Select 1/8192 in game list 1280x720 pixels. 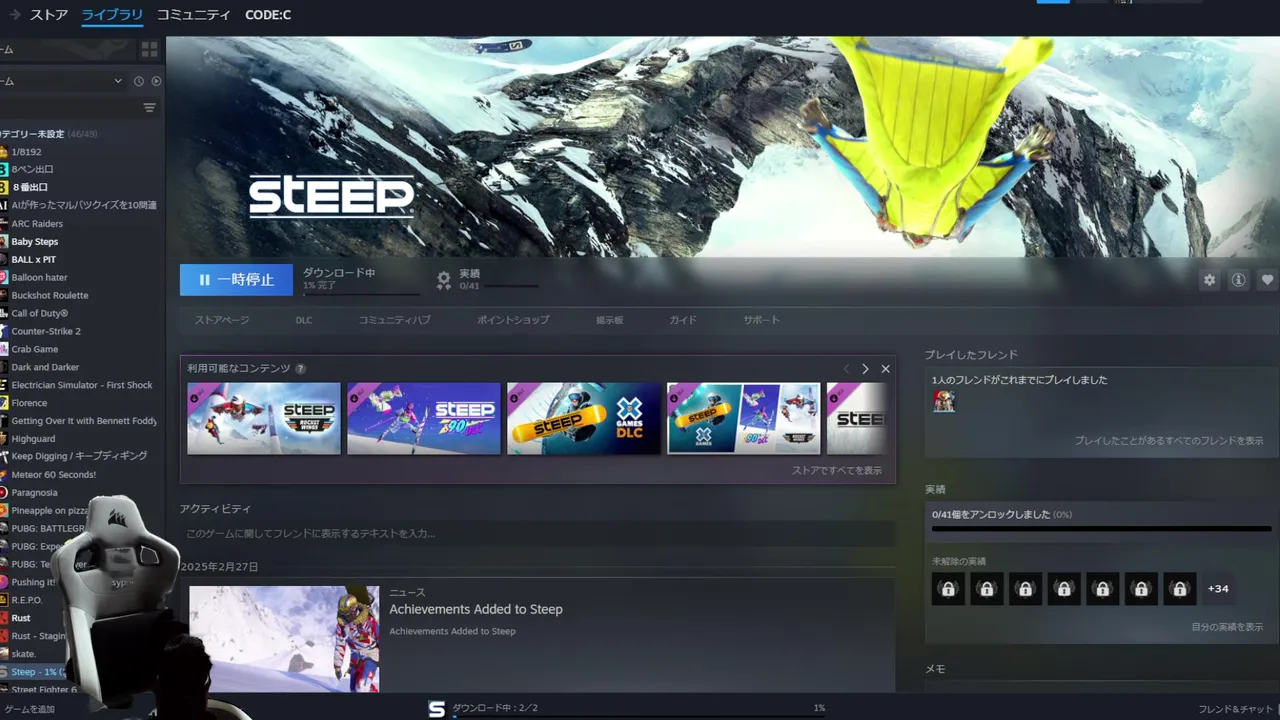click(x=26, y=152)
